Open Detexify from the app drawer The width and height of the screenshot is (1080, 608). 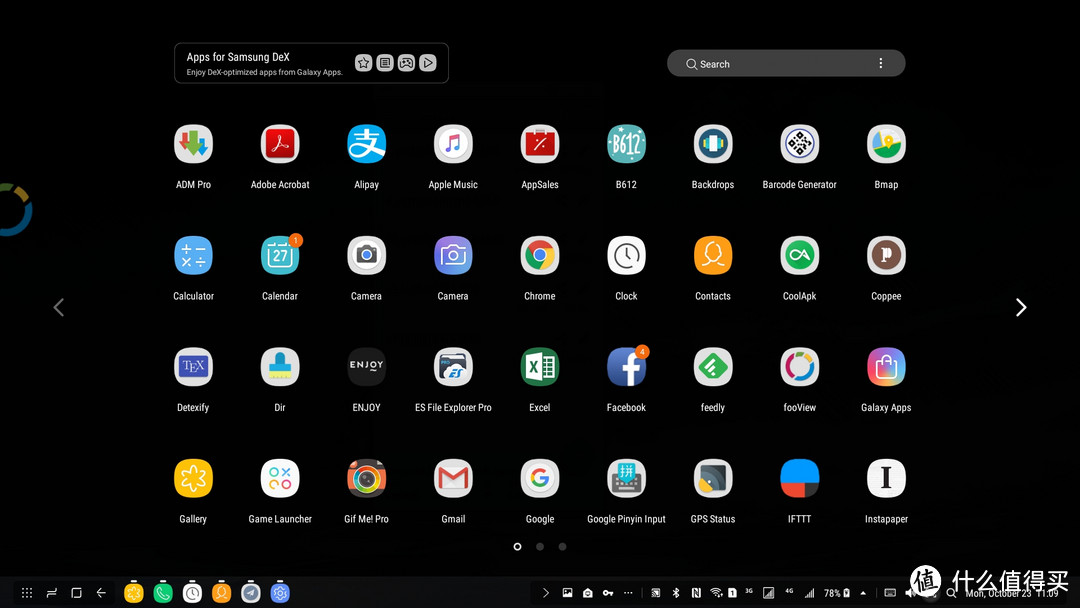pyautogui.click(x=193, y=366)
